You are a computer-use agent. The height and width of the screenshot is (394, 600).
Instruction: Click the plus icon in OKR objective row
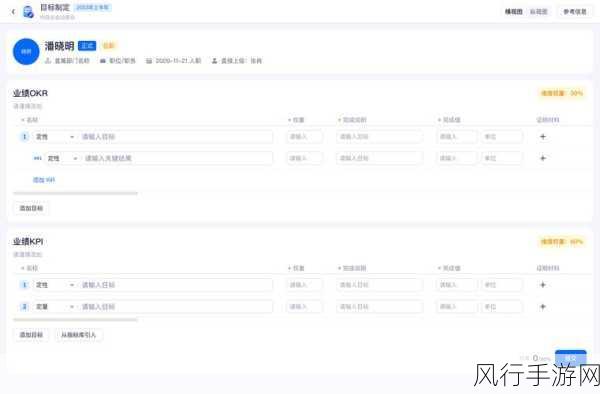coord(543,137)
